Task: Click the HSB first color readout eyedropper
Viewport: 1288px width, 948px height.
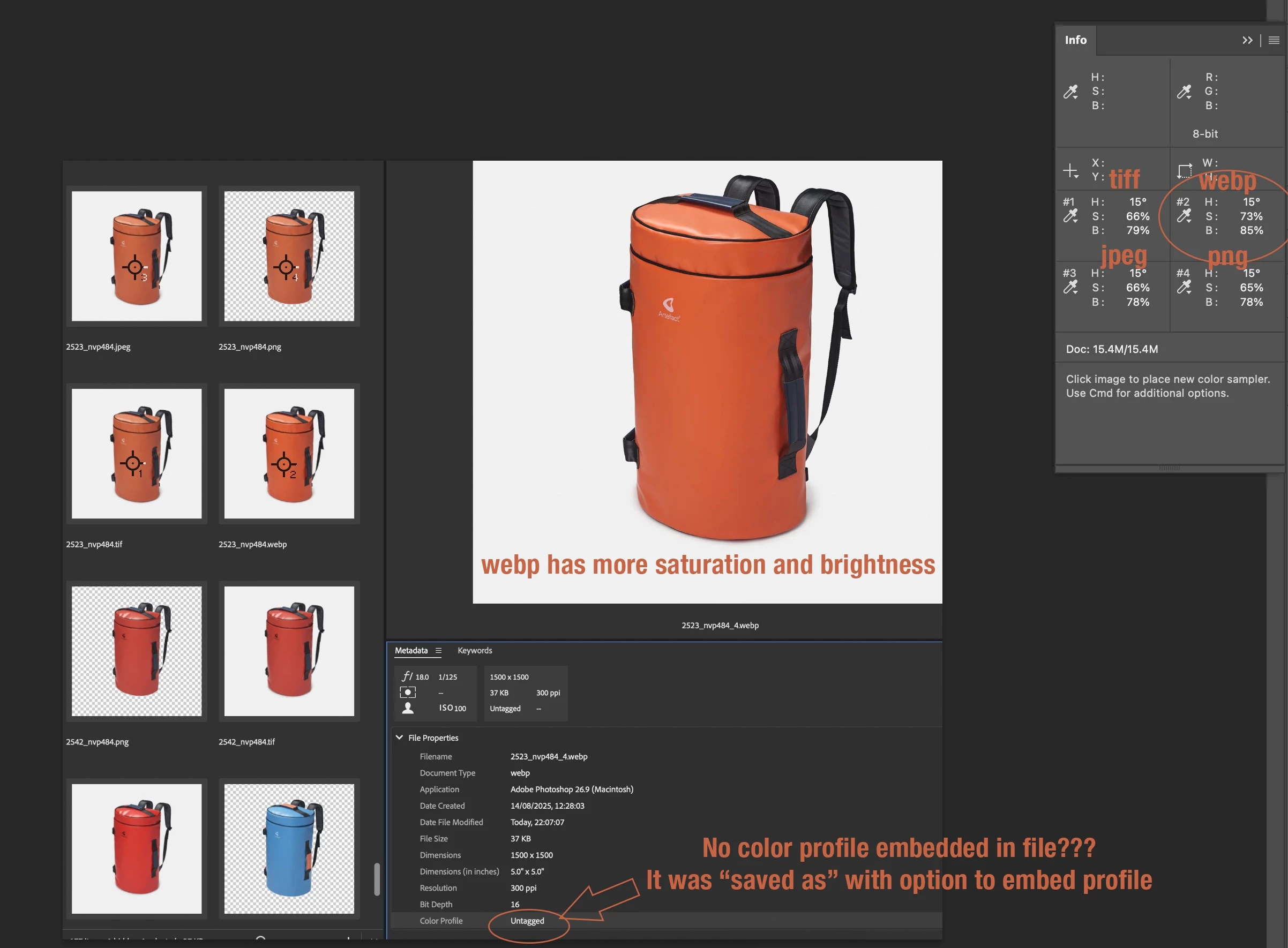Action: 1070,92
